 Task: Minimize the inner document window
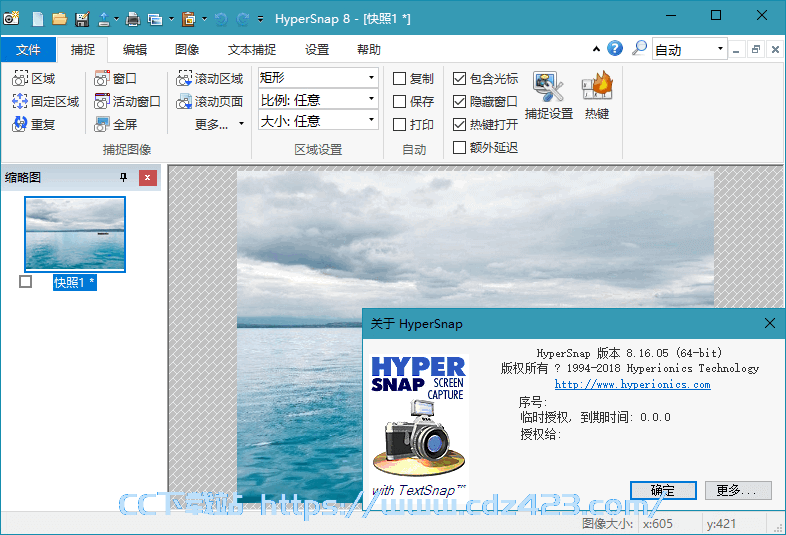point(736,49)
